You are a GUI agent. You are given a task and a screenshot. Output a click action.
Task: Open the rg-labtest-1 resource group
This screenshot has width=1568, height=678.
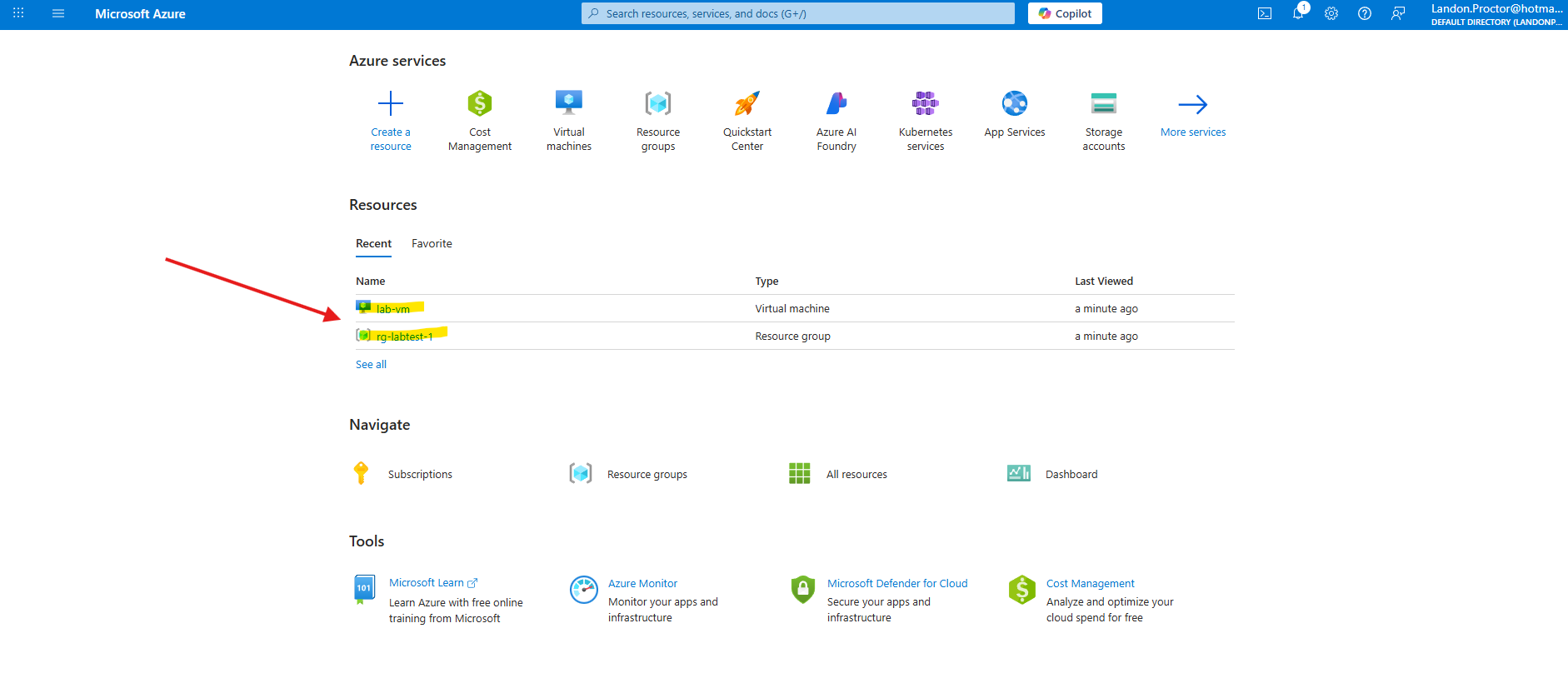point(405,337)
